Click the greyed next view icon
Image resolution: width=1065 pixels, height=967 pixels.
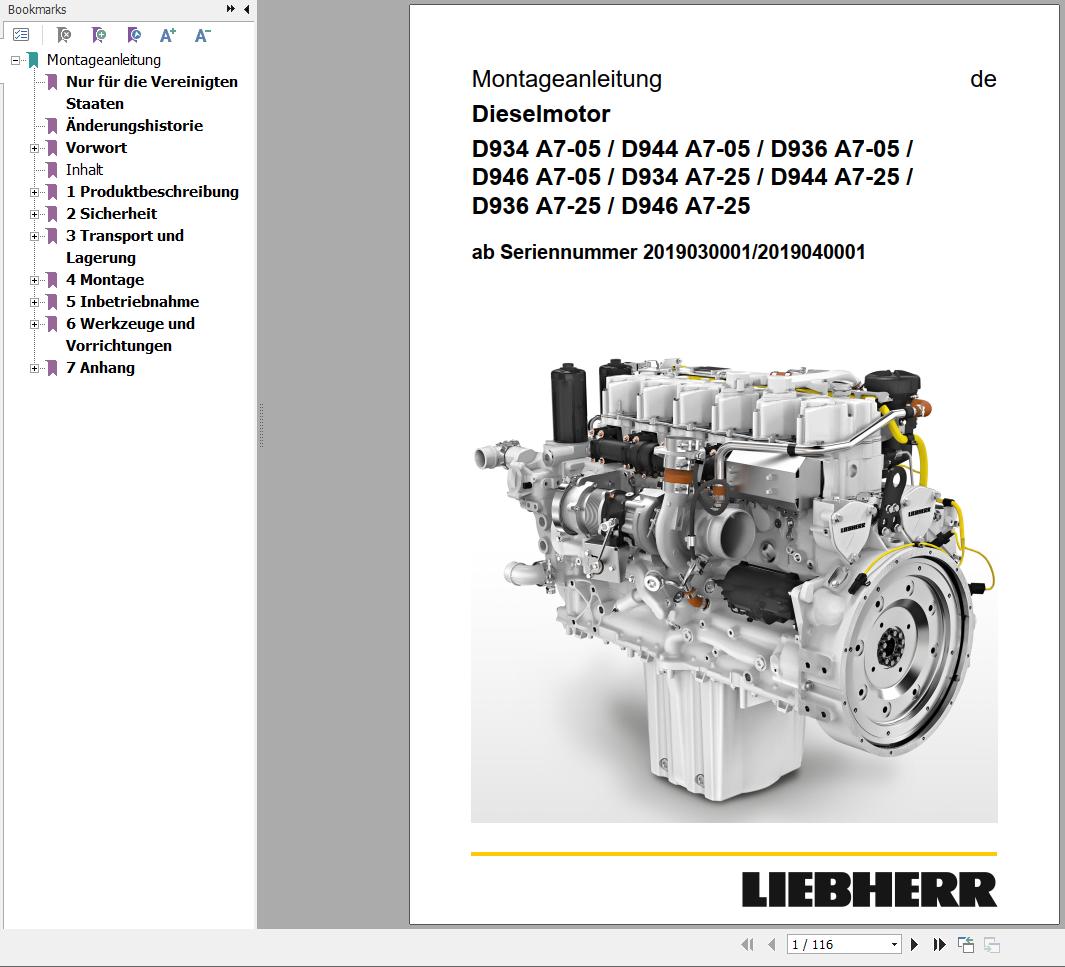coord(992,944)
